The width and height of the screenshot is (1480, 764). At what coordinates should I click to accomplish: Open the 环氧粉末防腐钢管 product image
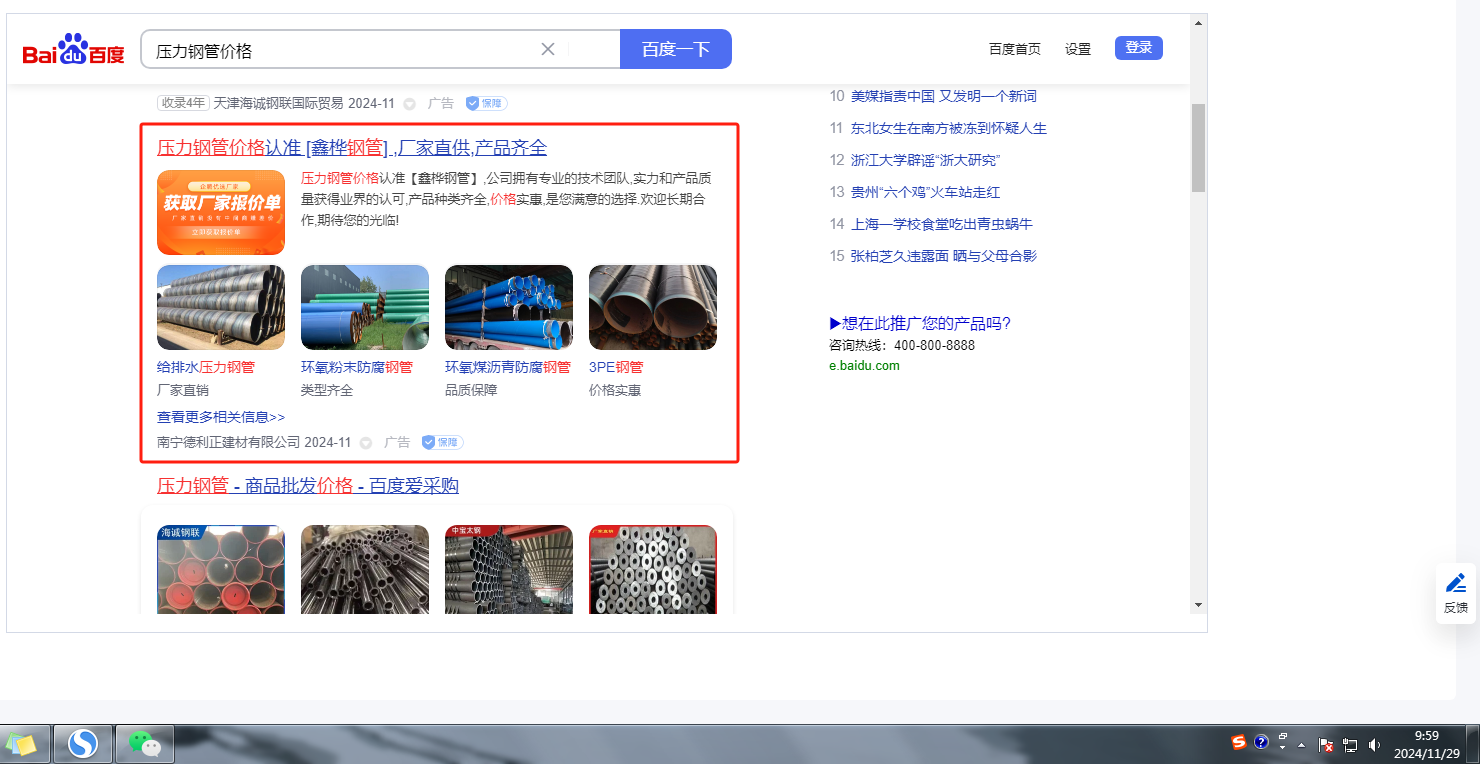(x=365, y=307)
